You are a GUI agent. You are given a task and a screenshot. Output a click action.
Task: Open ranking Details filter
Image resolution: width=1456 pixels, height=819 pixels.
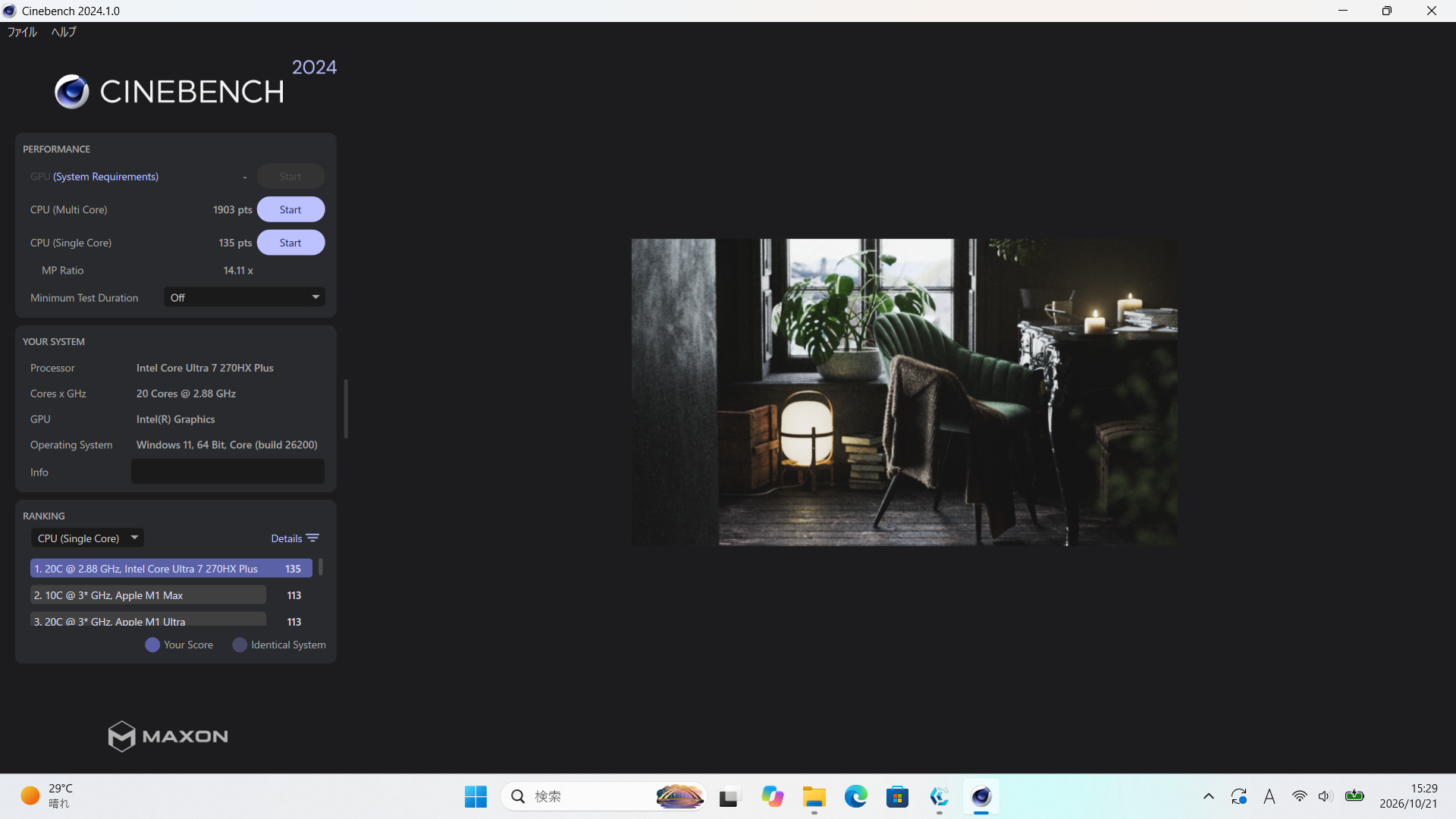pyautogui.click(x=295, y=538)
